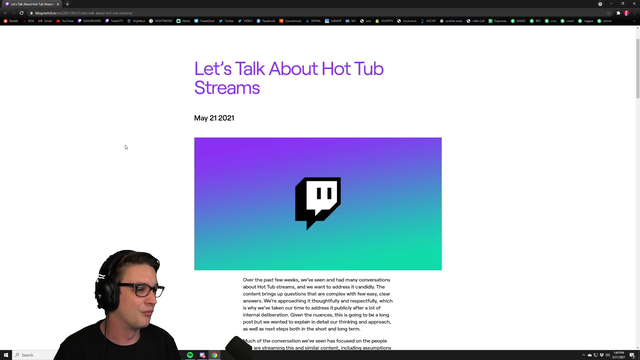The height and width of the screenshot is (360, 640).
Task: Open the Alerts bookmark
Action: (x=184, y=21)
